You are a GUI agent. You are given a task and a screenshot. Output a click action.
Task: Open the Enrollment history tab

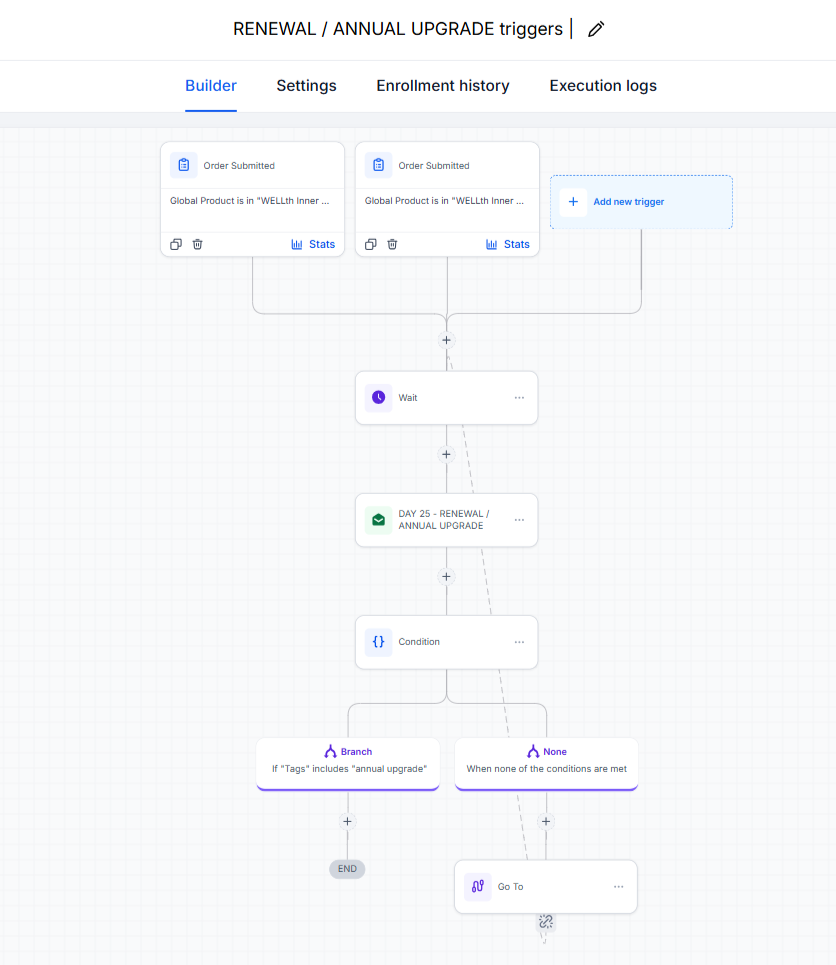[443, 86]
